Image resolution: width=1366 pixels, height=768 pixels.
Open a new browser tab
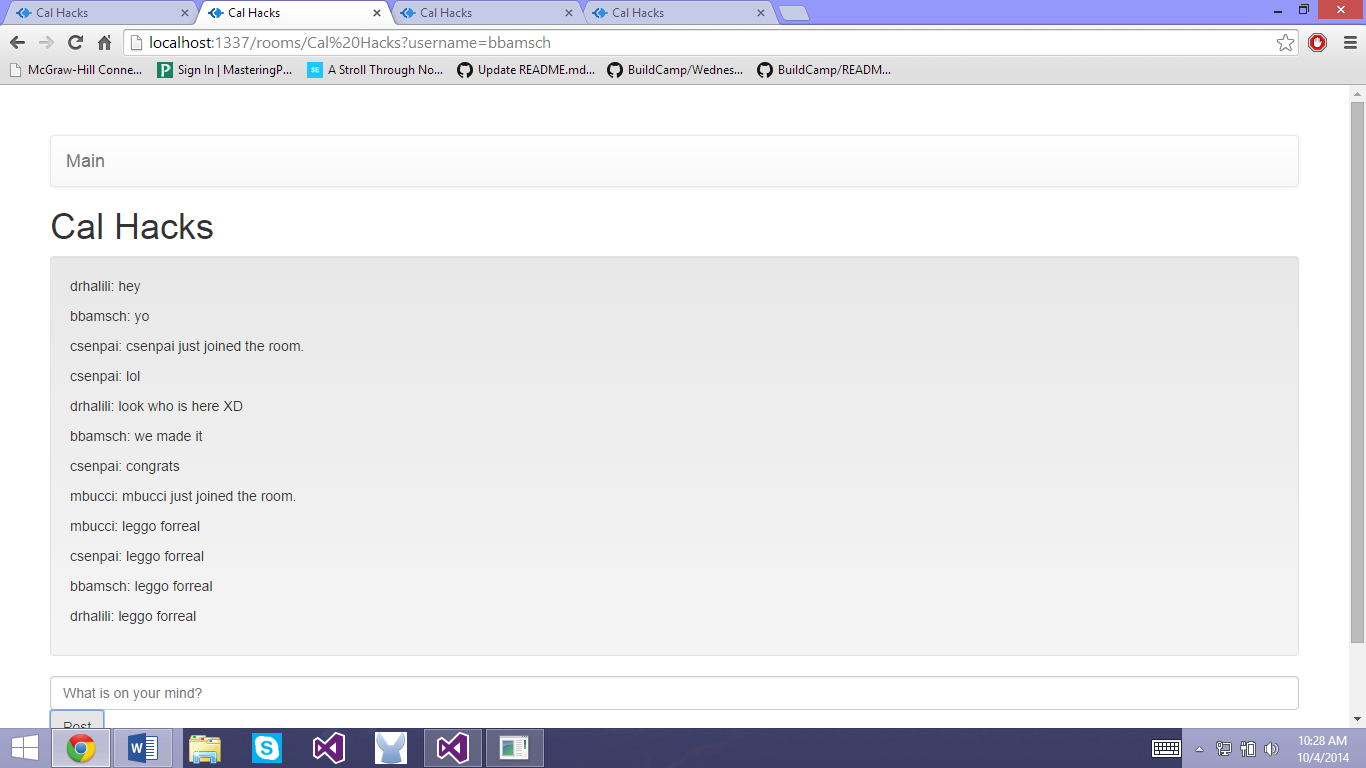[794, 13]
